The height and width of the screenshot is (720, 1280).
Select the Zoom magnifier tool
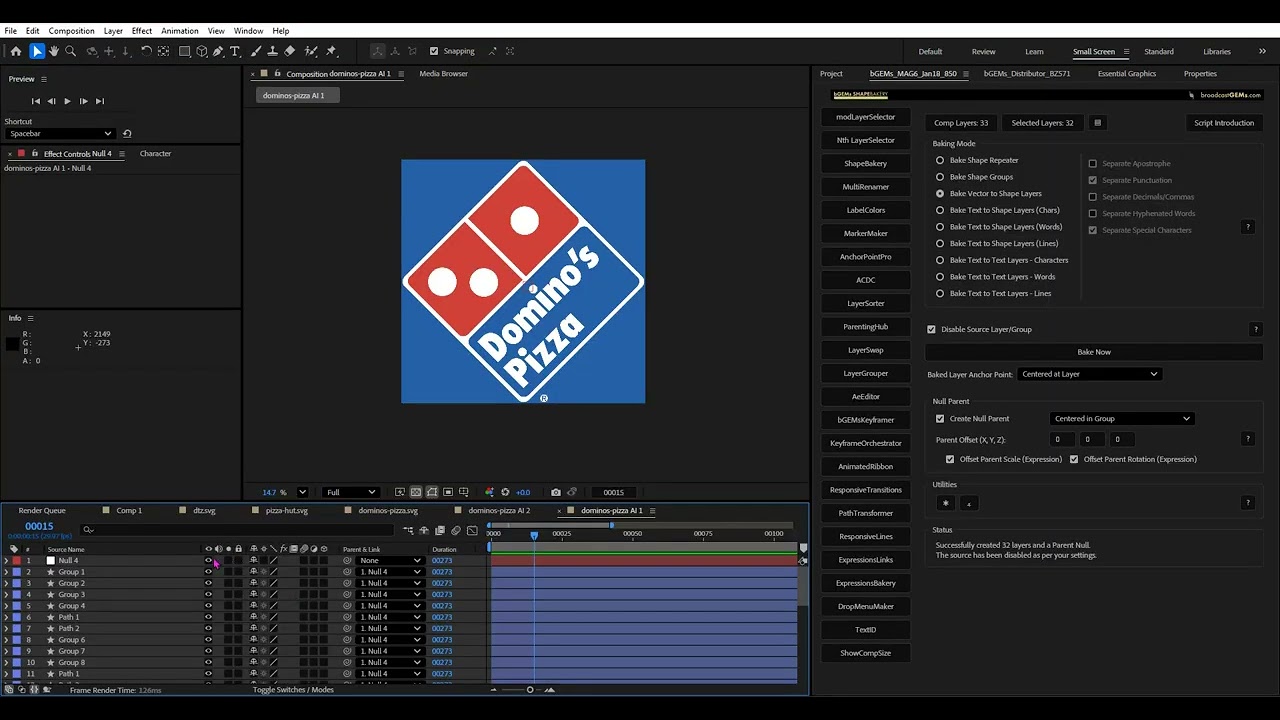(71, 51)
